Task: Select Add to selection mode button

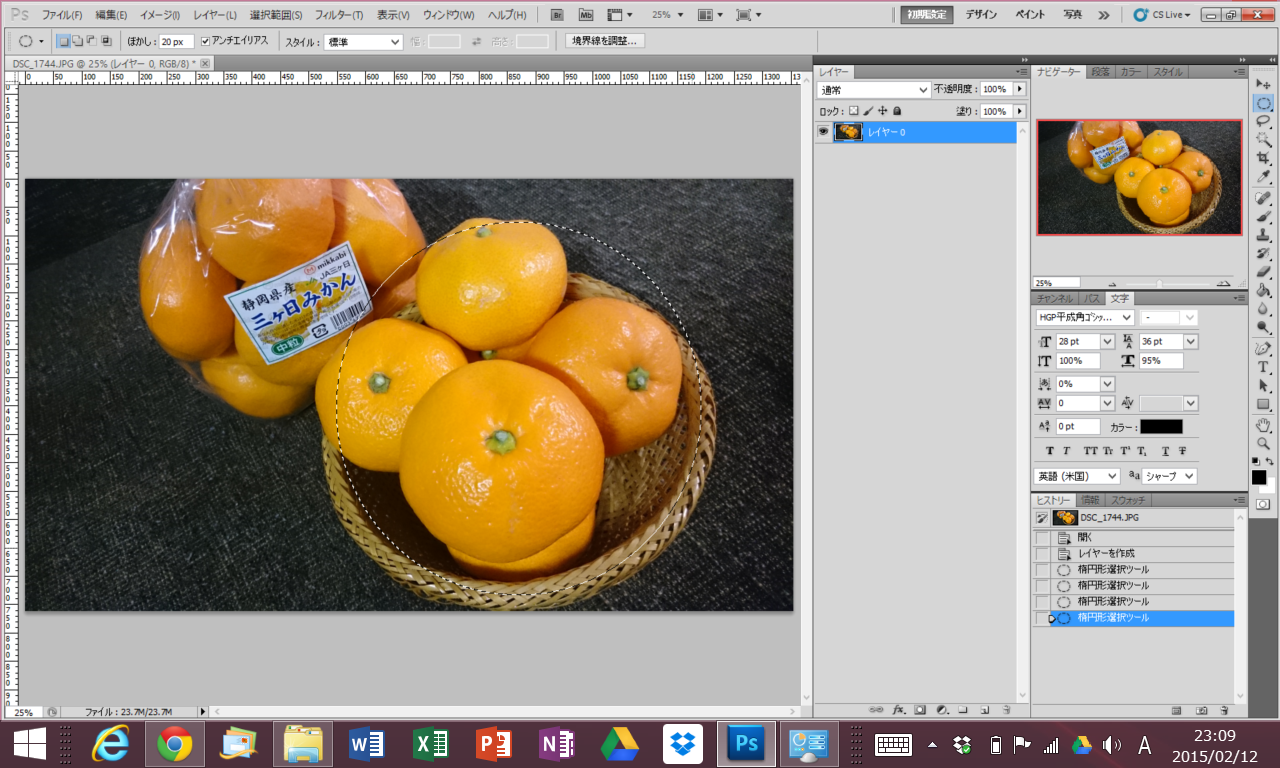Action: [x=77, y=41]
